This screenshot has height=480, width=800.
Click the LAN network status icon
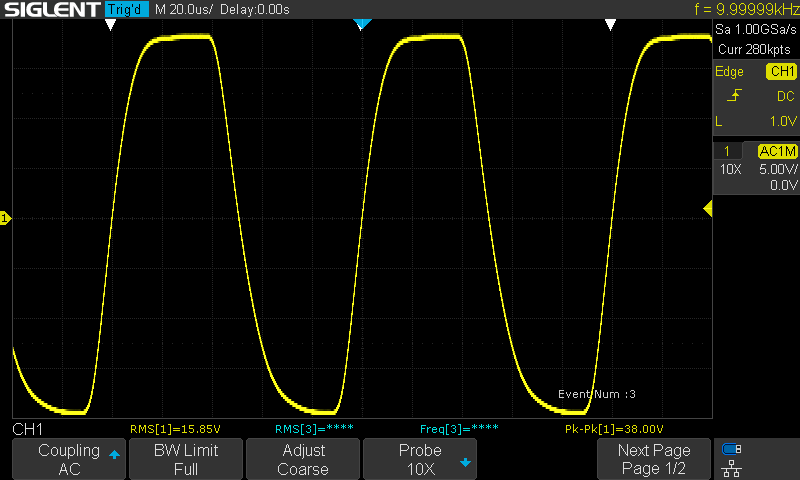point(732,468)
